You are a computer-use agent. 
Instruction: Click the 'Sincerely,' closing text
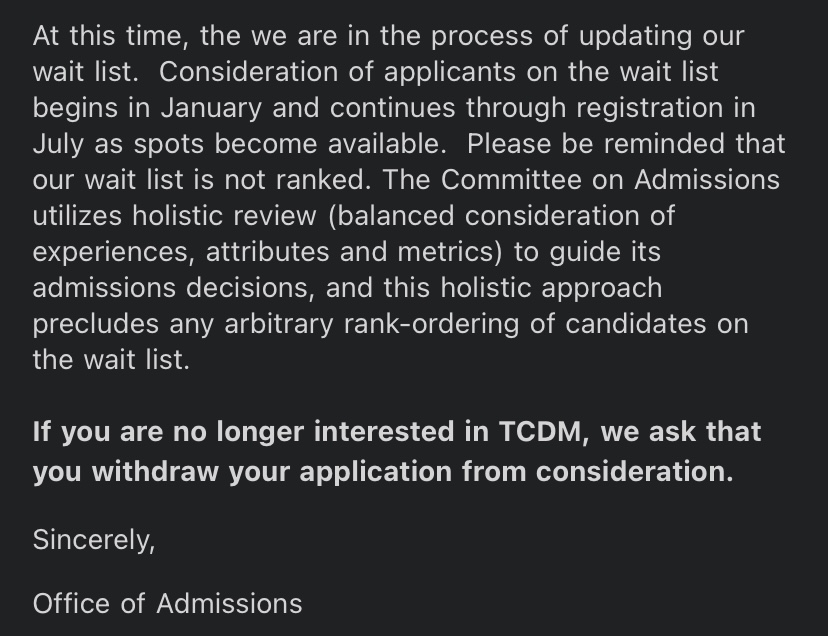pyautogui.click(x=94, y=540)
